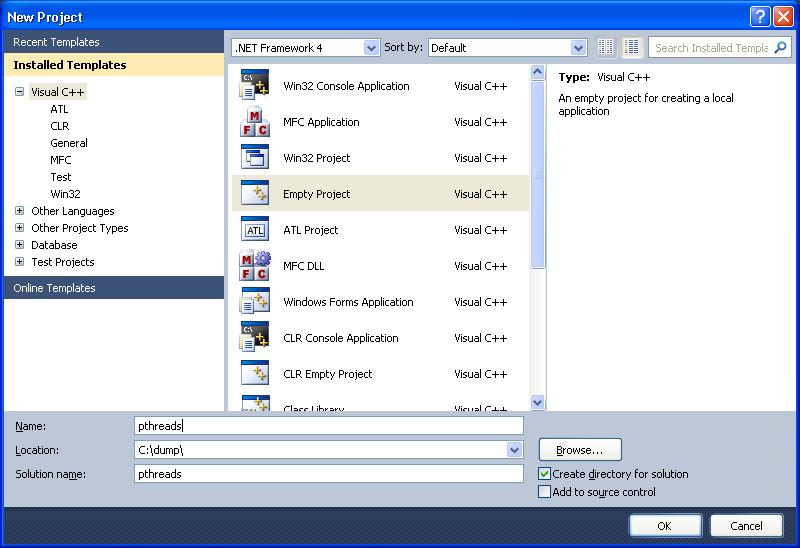Enable Add to source control checkbox
The height and width of the screenshot is (548, 800).
(544, 492)
